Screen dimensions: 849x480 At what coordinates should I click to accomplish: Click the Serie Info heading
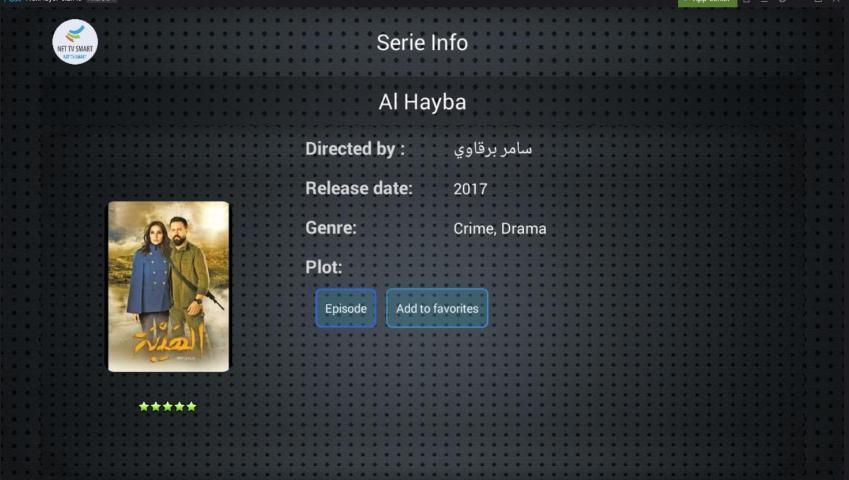(x=422, y=43)
